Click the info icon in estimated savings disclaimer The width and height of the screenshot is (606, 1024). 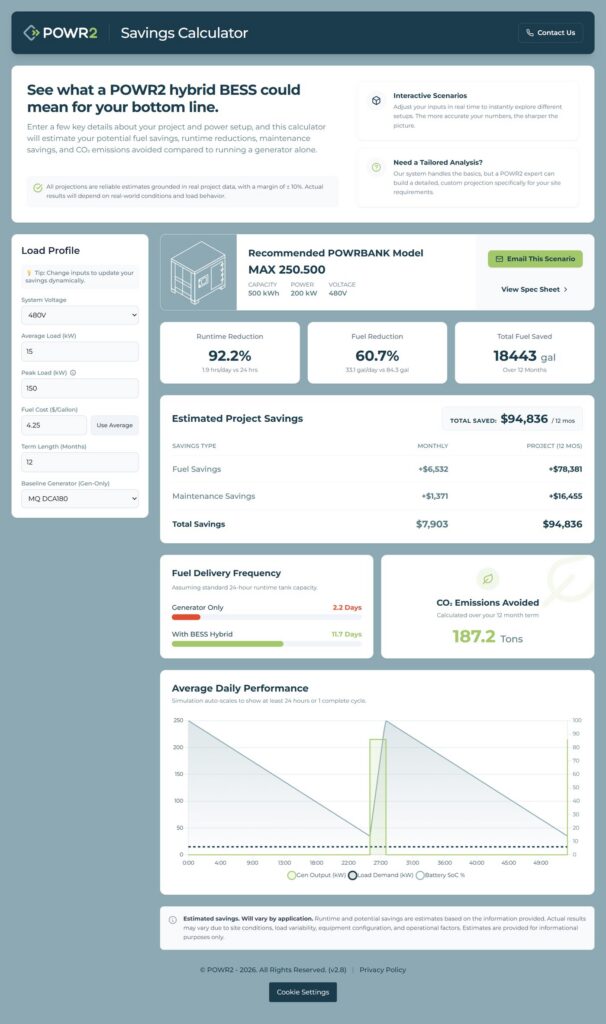tap(172, 920)
